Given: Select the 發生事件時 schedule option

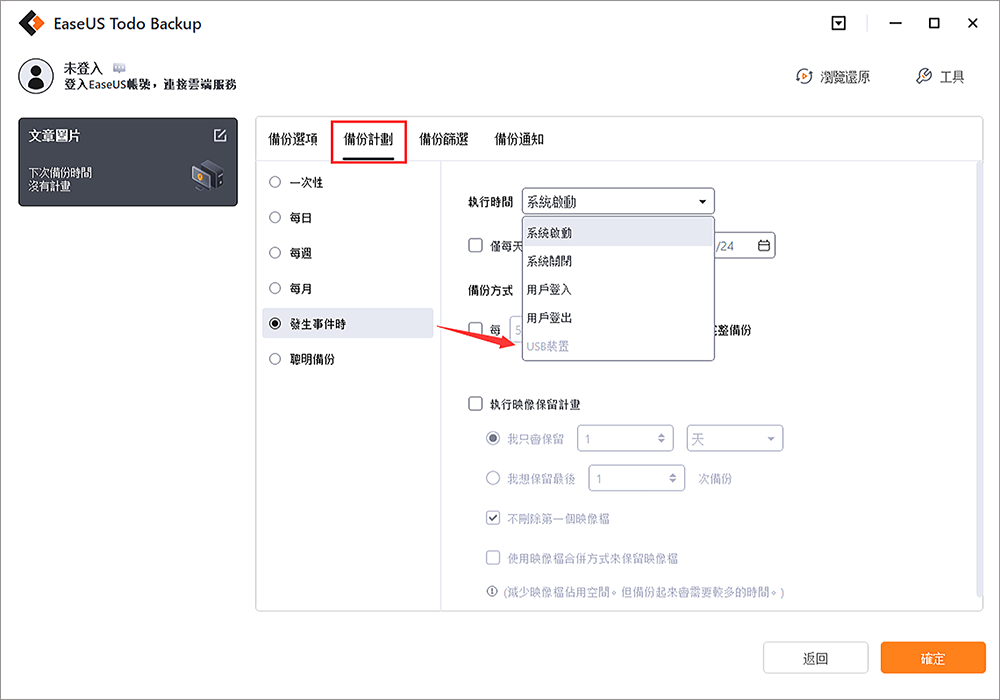Looking at the screenshot, I should [348, 323].
